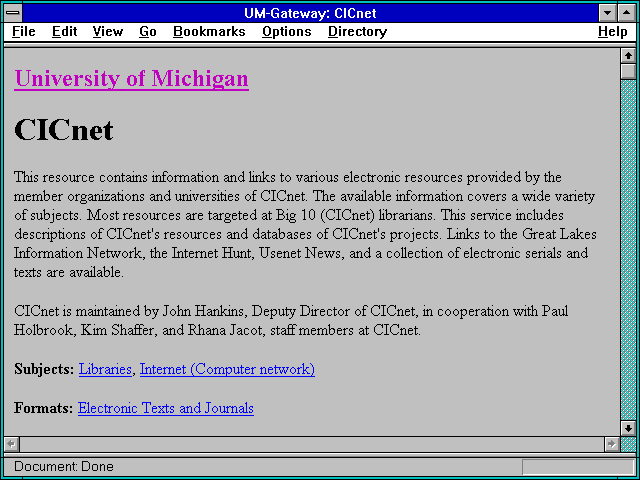Click the horizontal scrollbar left arrow

(11, 444)
